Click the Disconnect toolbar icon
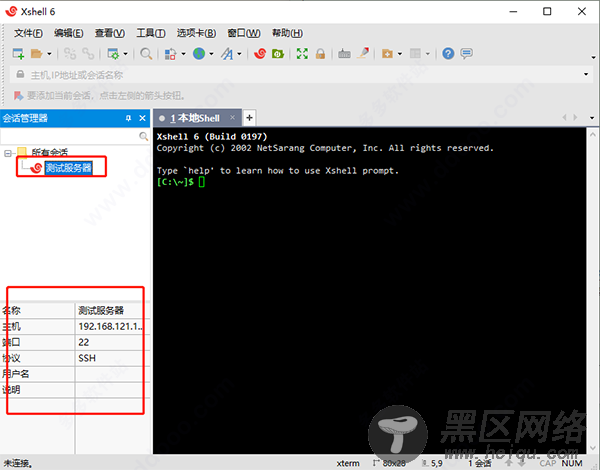The height and width of the screenshot is (470, 600). click(x=88, y=54)
